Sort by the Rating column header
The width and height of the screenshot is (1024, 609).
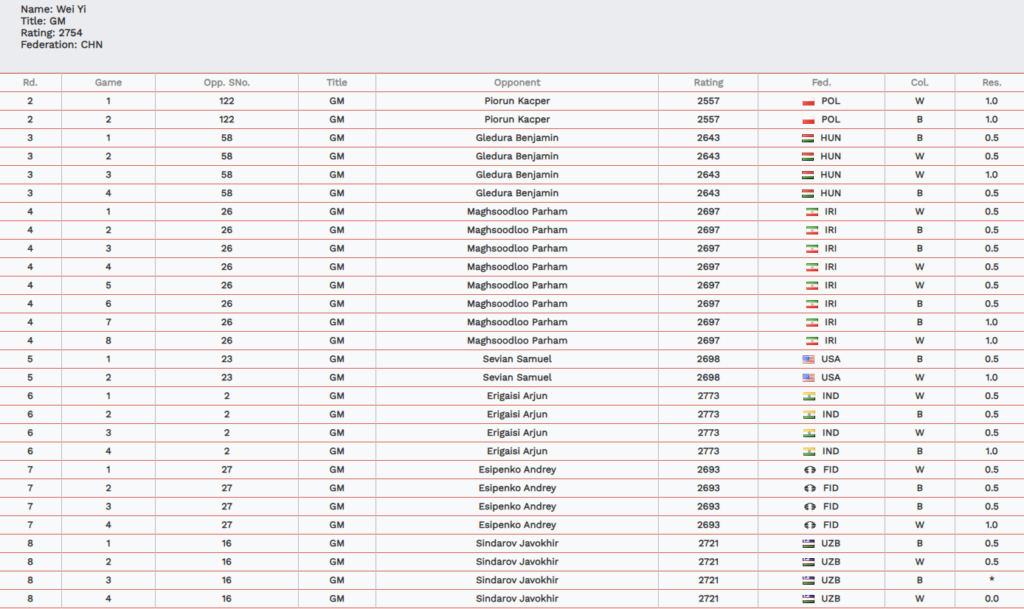708,83
